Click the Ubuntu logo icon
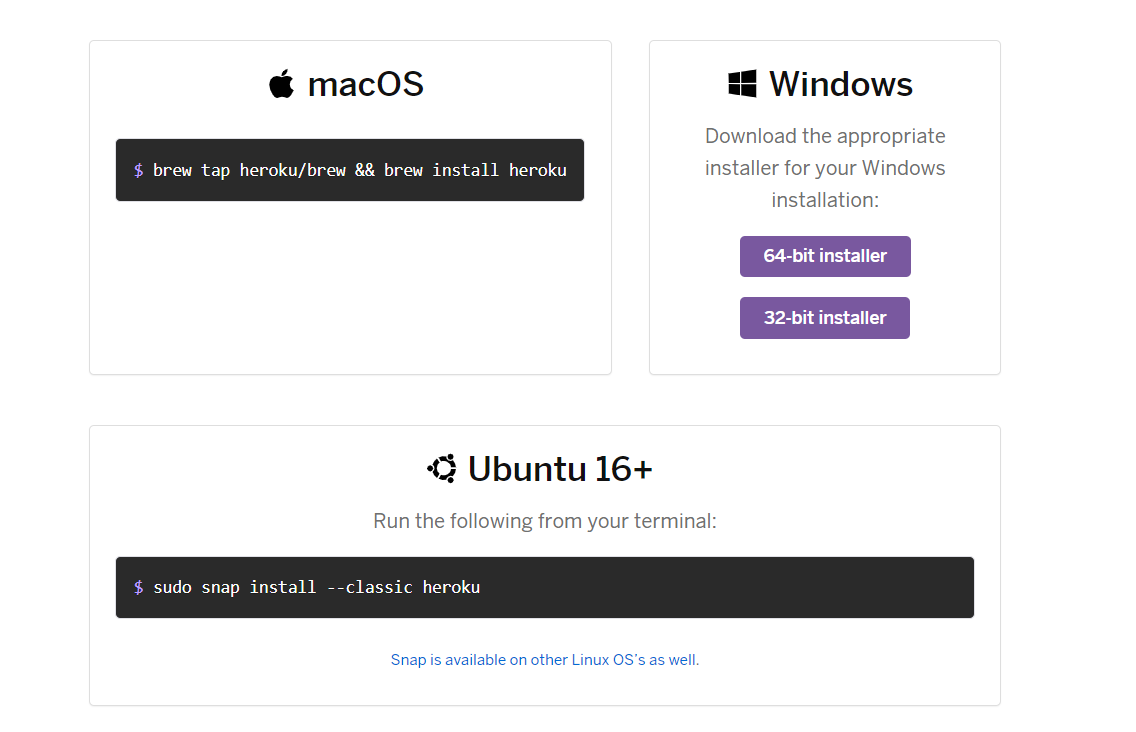 click(442, 468)
